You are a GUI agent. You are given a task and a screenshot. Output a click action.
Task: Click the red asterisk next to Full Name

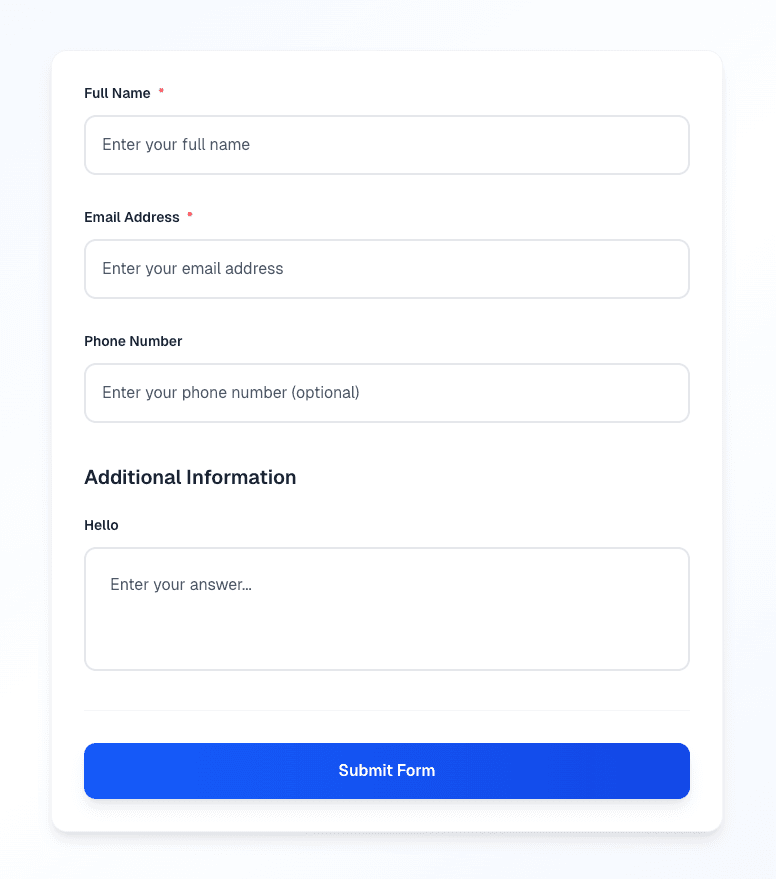click(x=162, y=92)
